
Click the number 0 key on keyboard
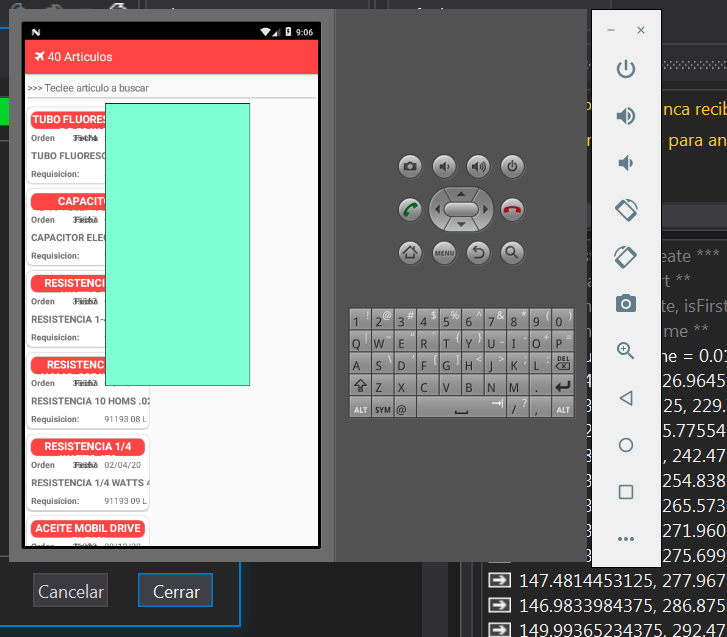tap(563, 321)
